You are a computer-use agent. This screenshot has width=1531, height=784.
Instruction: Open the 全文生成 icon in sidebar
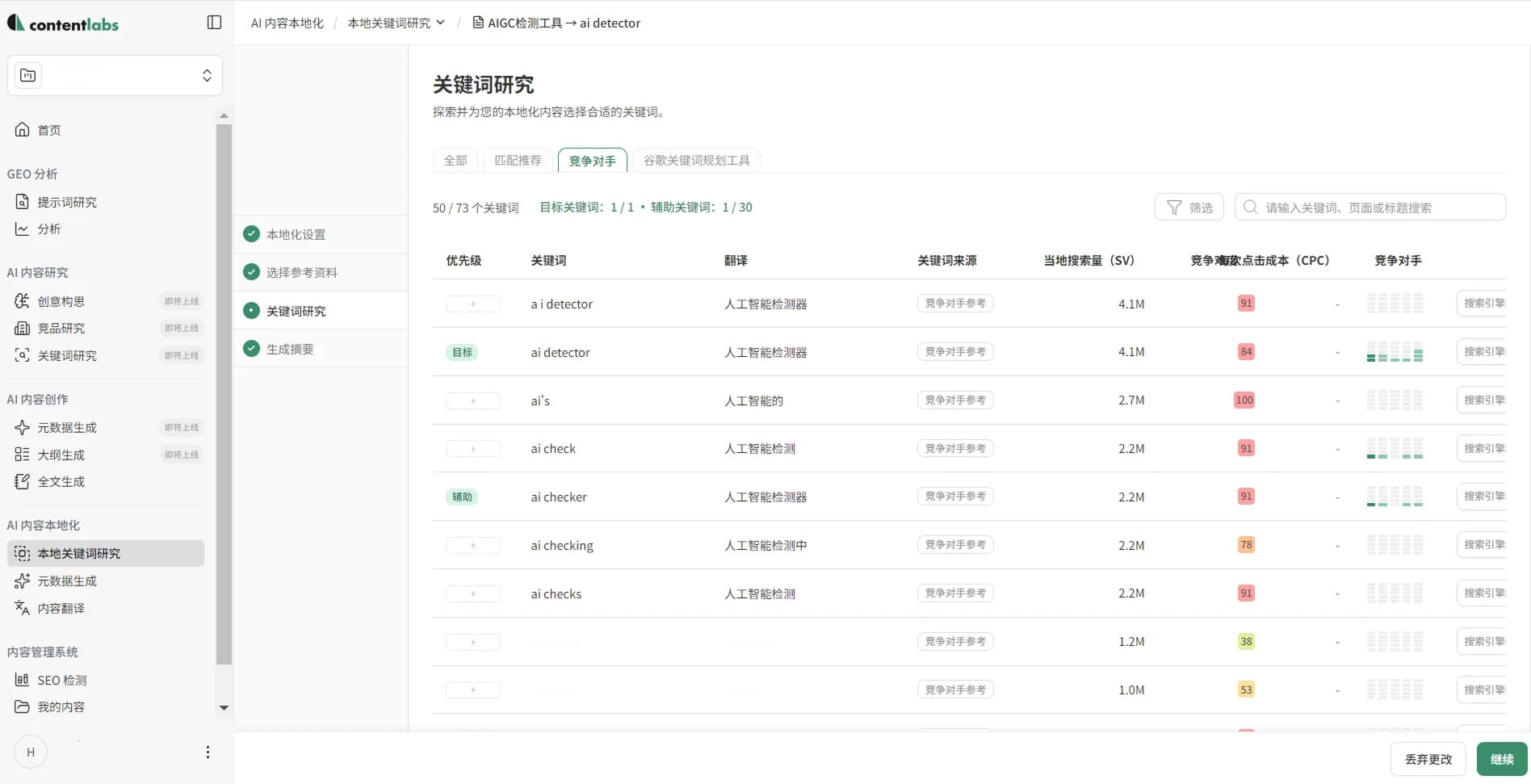click(x=22, y=481)
